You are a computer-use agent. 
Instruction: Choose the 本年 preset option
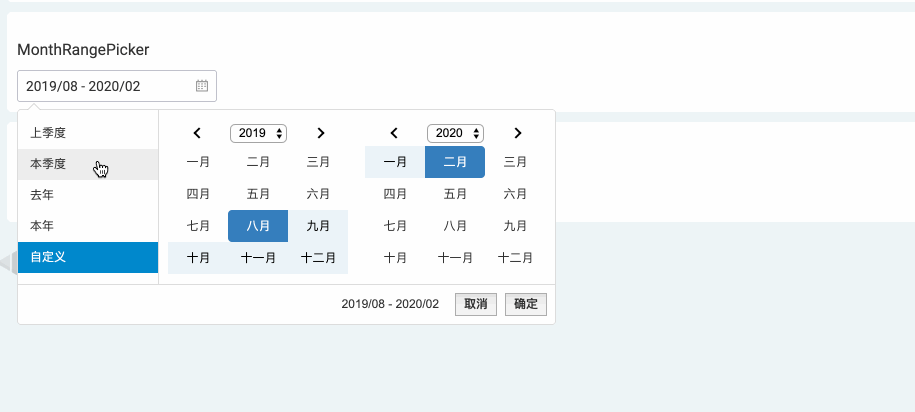coord(88,226)
